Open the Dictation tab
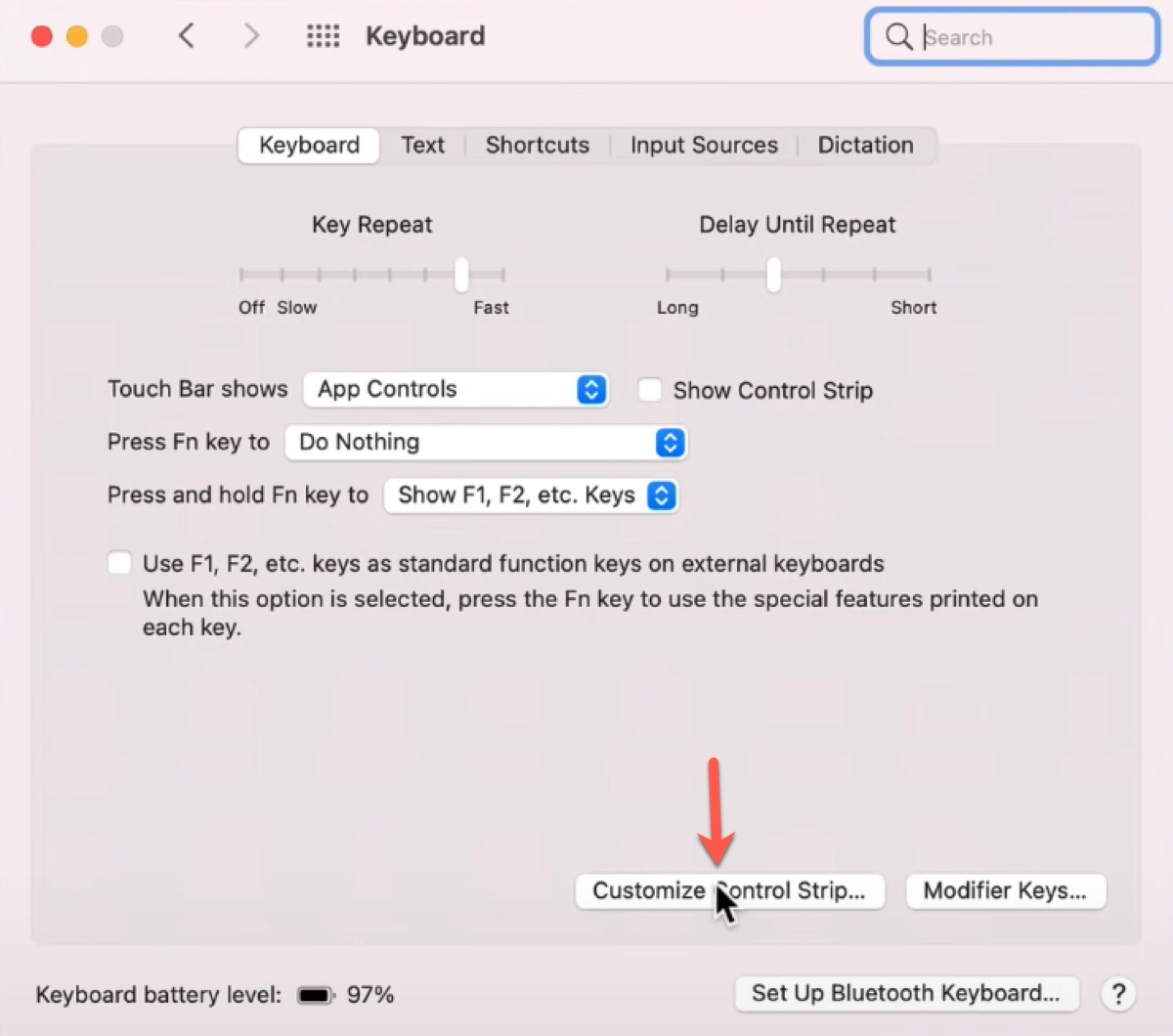The image size is (1173, 1036). (x=866, y=145)
